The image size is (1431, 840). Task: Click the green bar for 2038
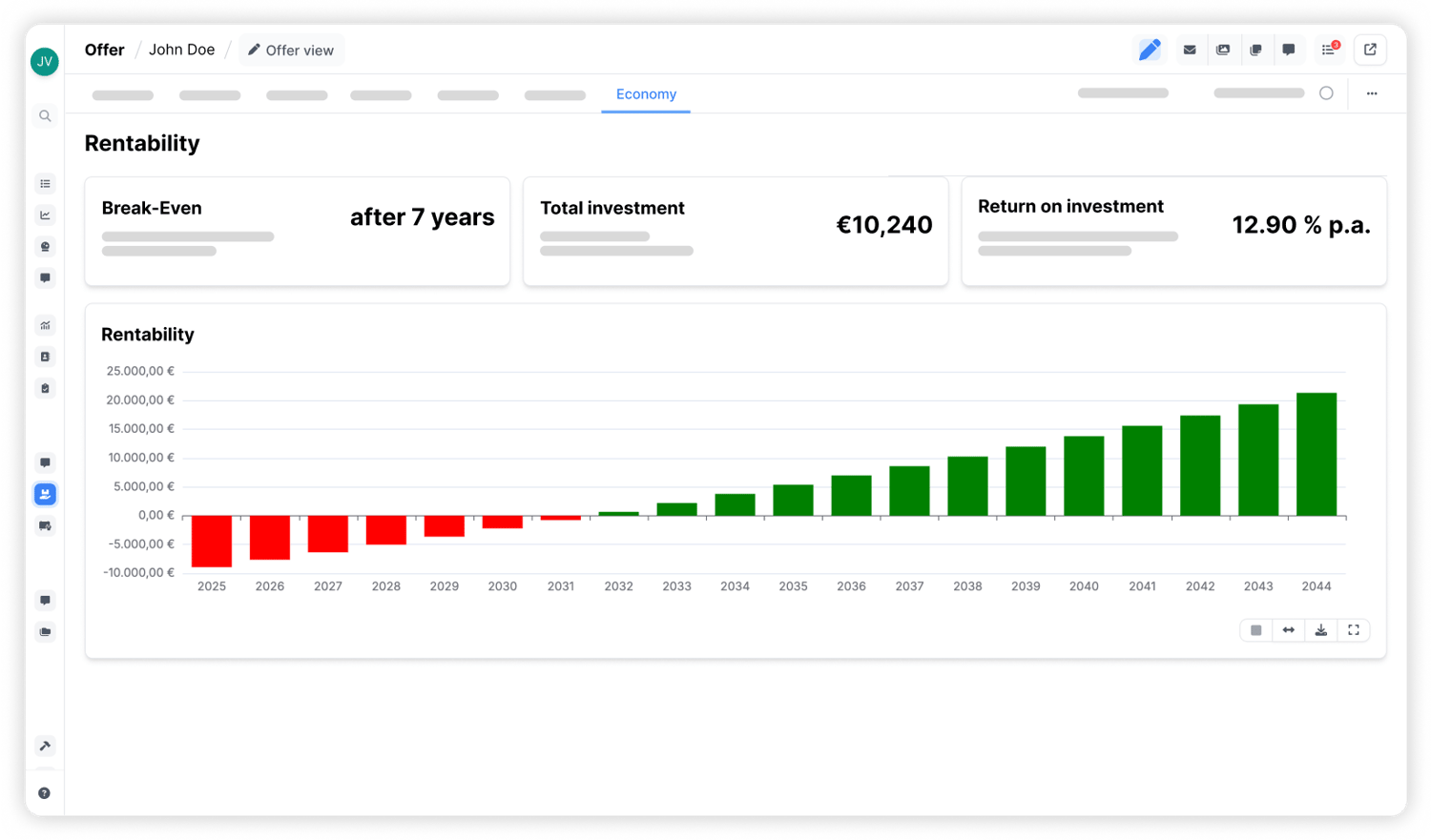[x=967, y=486]
